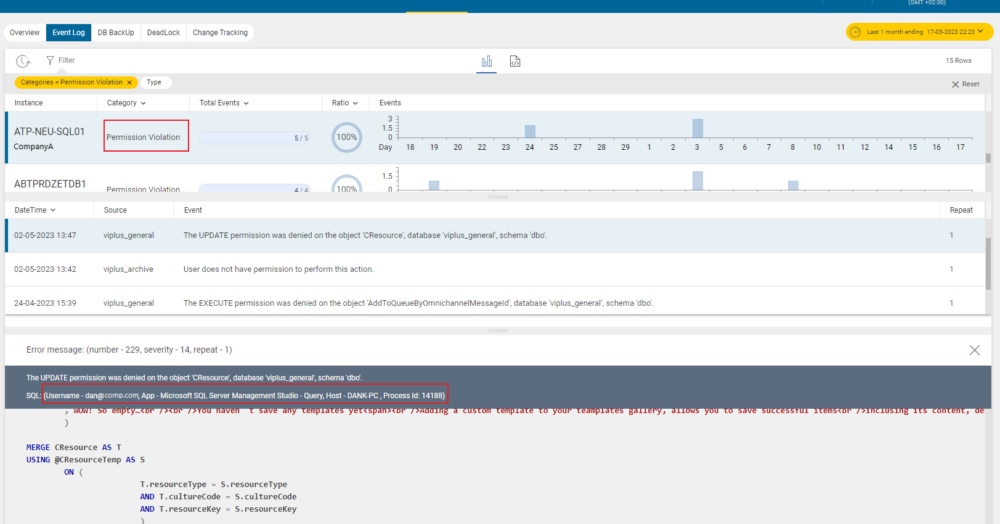Open the DeadLock tab
Image resolution: width=1000 pixels, height=524 pixels.
[163, 32]
